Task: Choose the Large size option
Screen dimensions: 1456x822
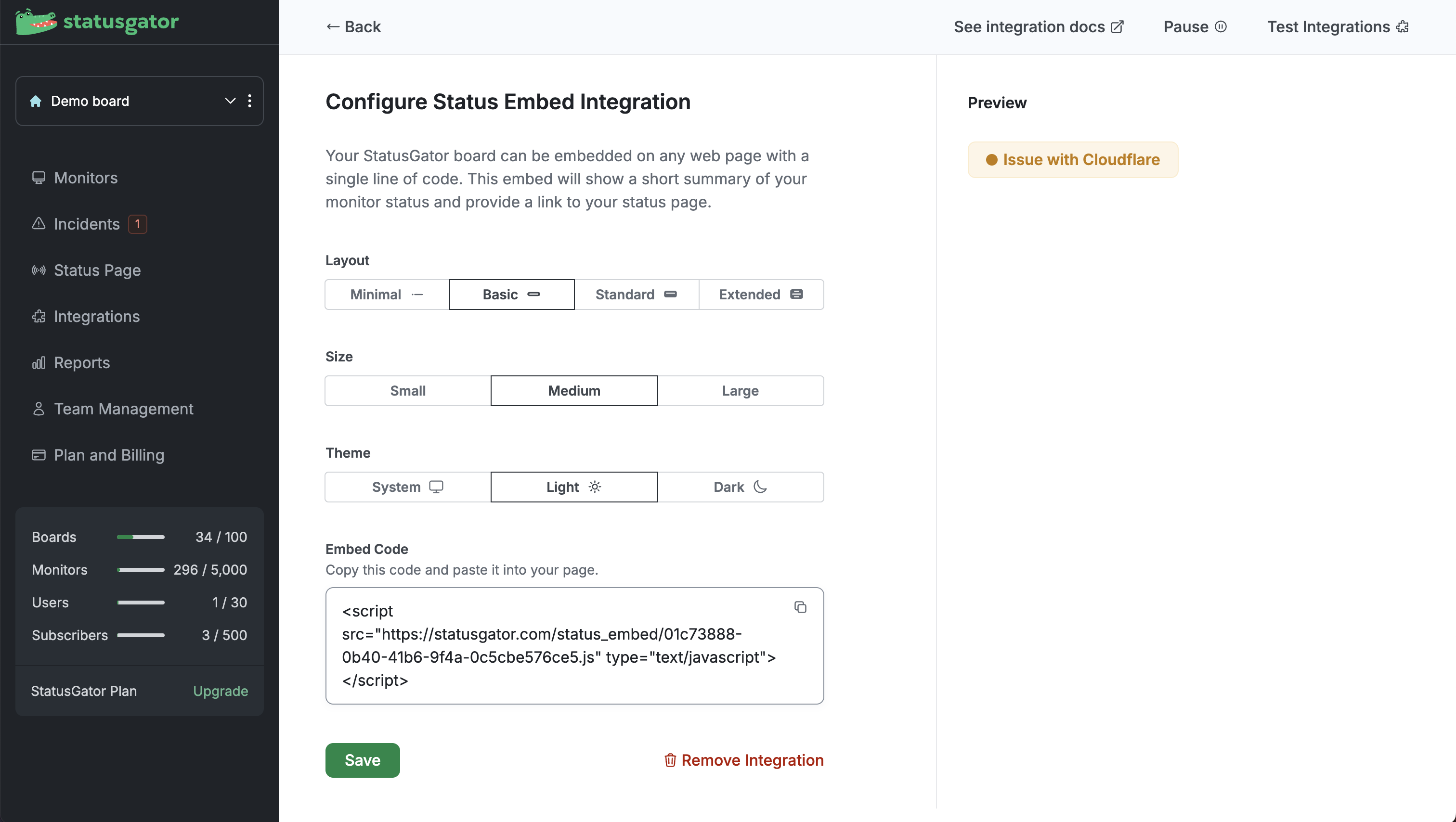Action: [x=741, y=391]
